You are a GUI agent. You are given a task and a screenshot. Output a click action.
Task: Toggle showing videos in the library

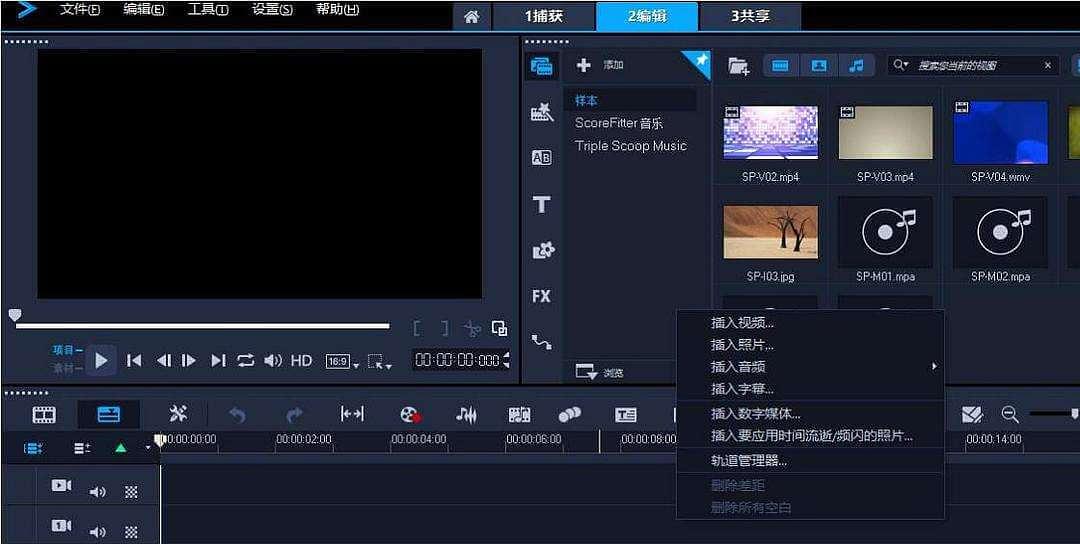click(781, 66)
